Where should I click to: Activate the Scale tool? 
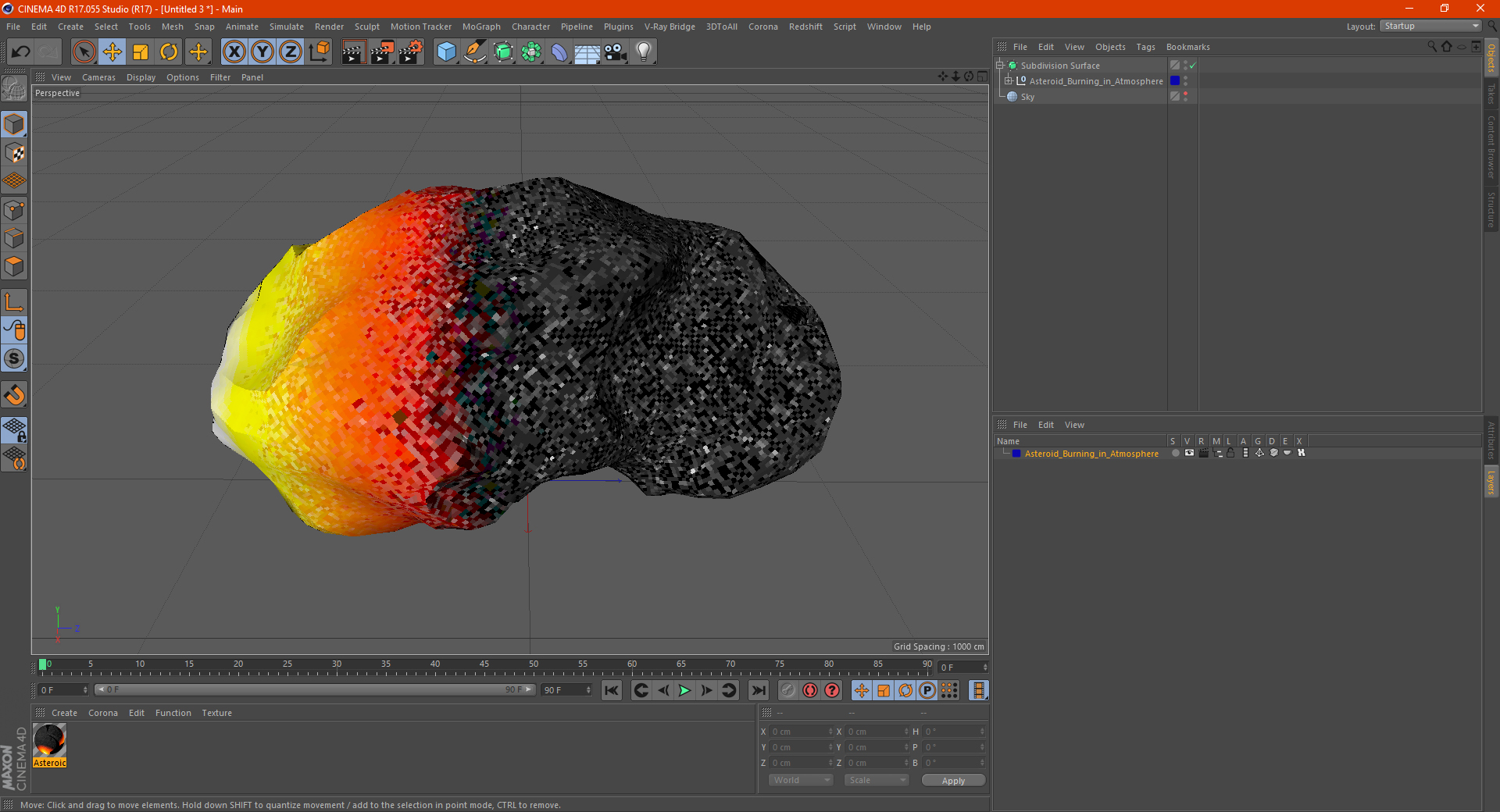(x=141, y=52)
